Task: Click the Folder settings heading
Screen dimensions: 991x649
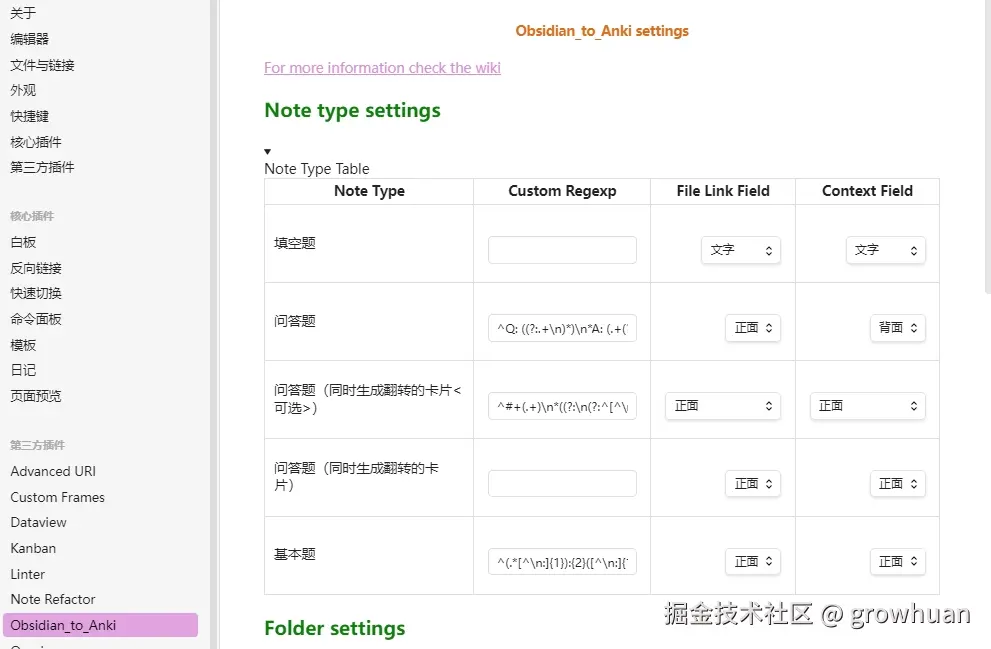Action: [335, 628]
